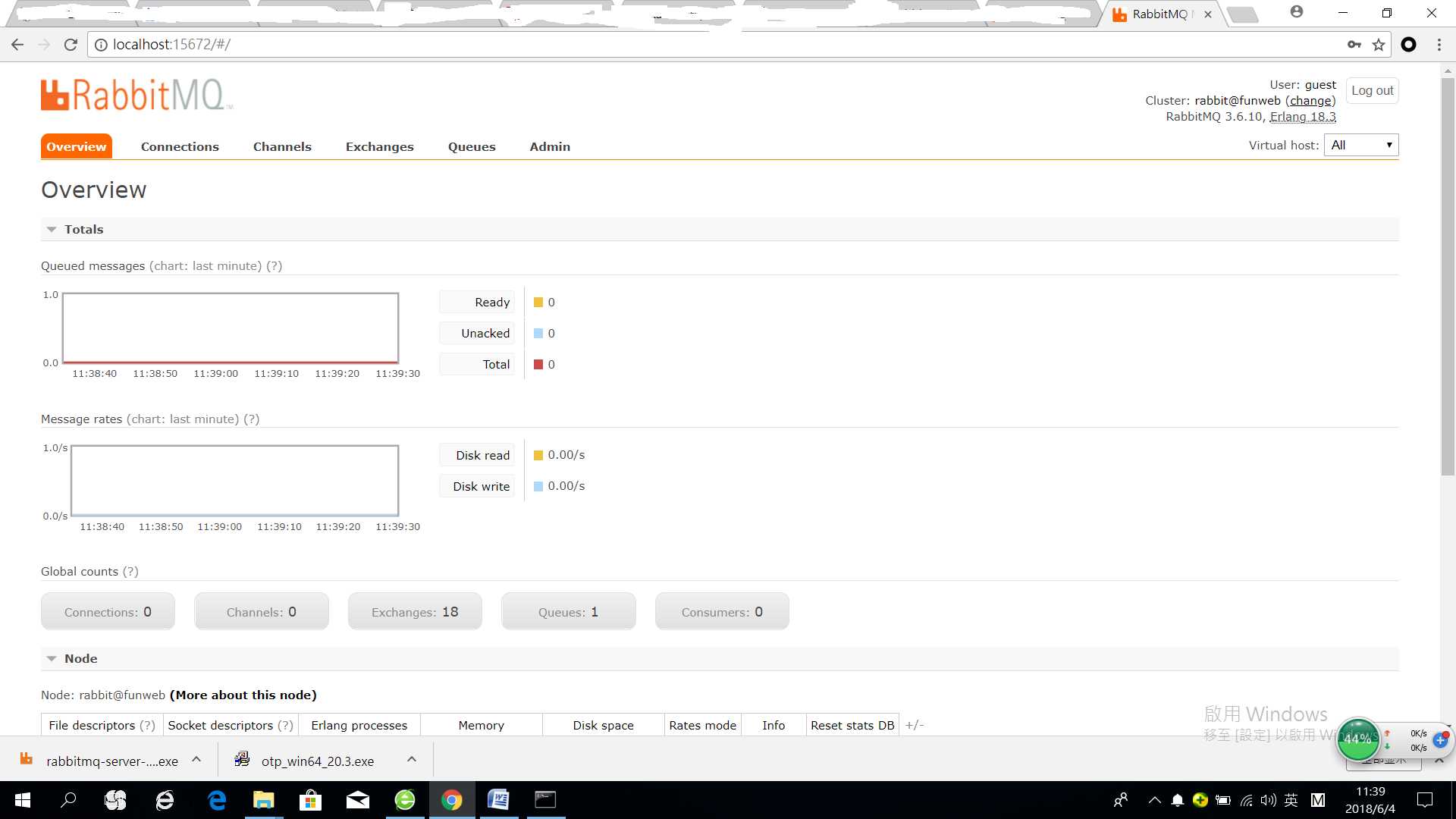
Task: Open Mail app from taskbar
Action: point(358,800)
